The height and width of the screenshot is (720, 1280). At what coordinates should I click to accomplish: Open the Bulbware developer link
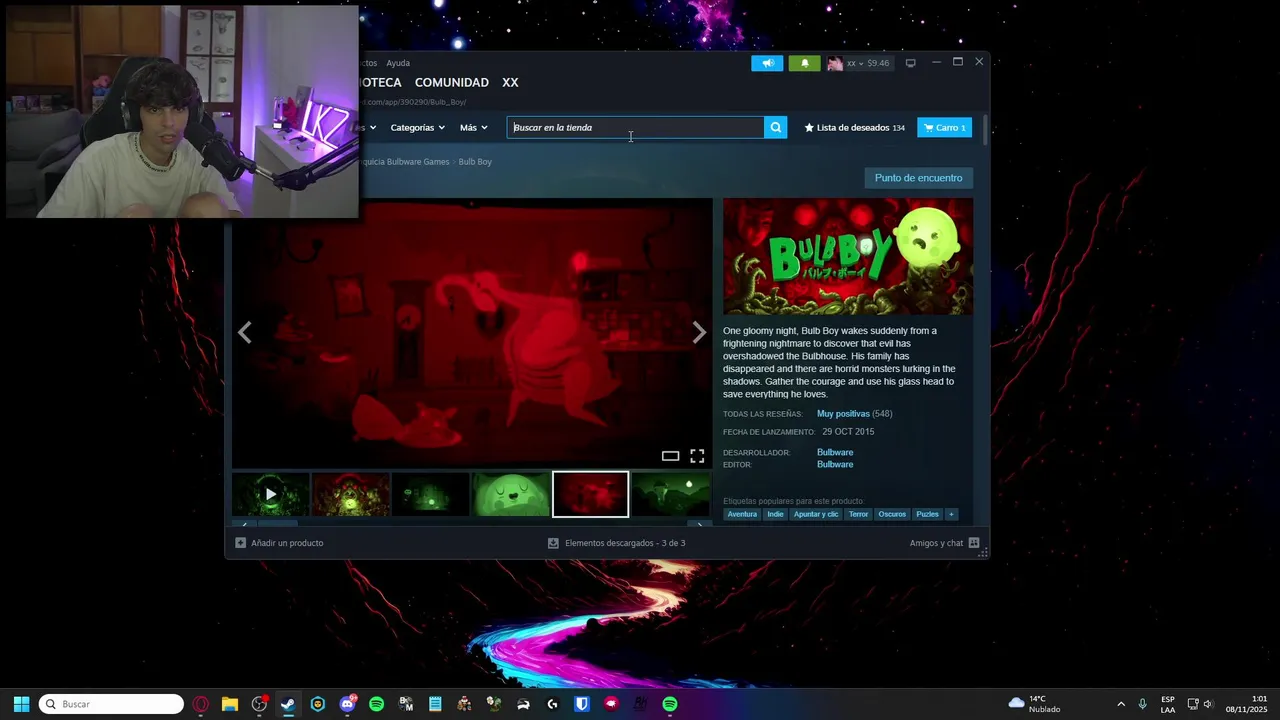click(x=835, y=453)
